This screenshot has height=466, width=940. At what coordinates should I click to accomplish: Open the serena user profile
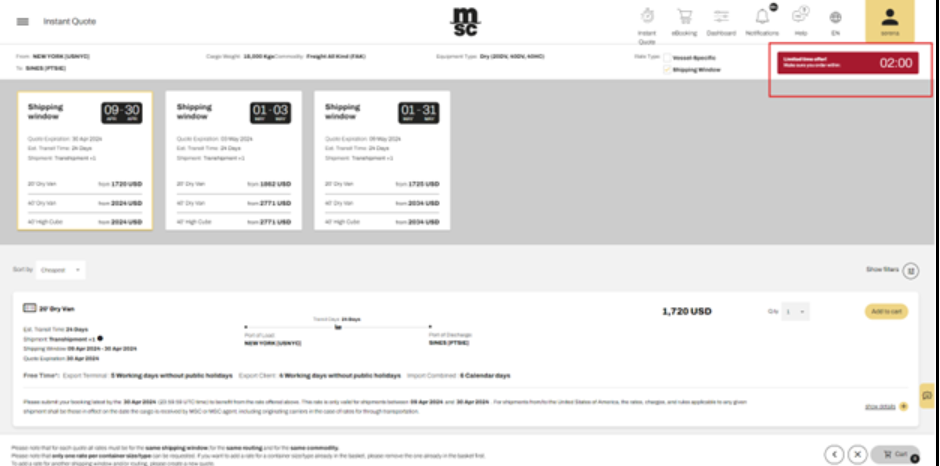pyautogui.click(x=890, y=22)
